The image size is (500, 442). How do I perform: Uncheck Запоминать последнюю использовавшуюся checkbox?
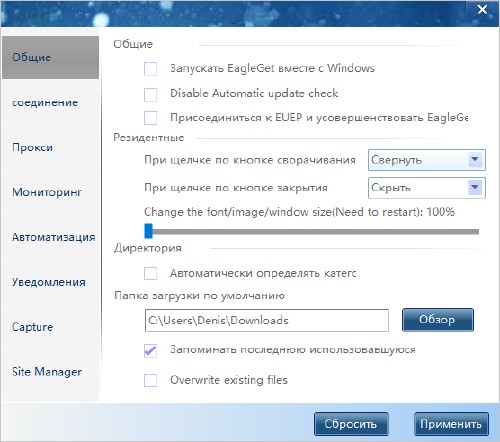click(150, 351)
